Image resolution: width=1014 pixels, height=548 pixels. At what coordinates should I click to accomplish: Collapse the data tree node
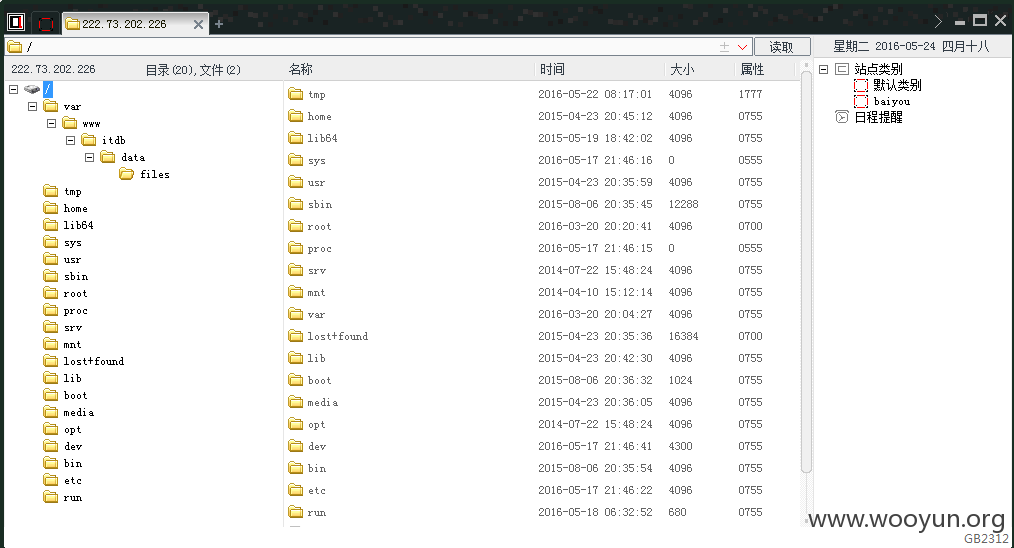click(x=90, y=157)
